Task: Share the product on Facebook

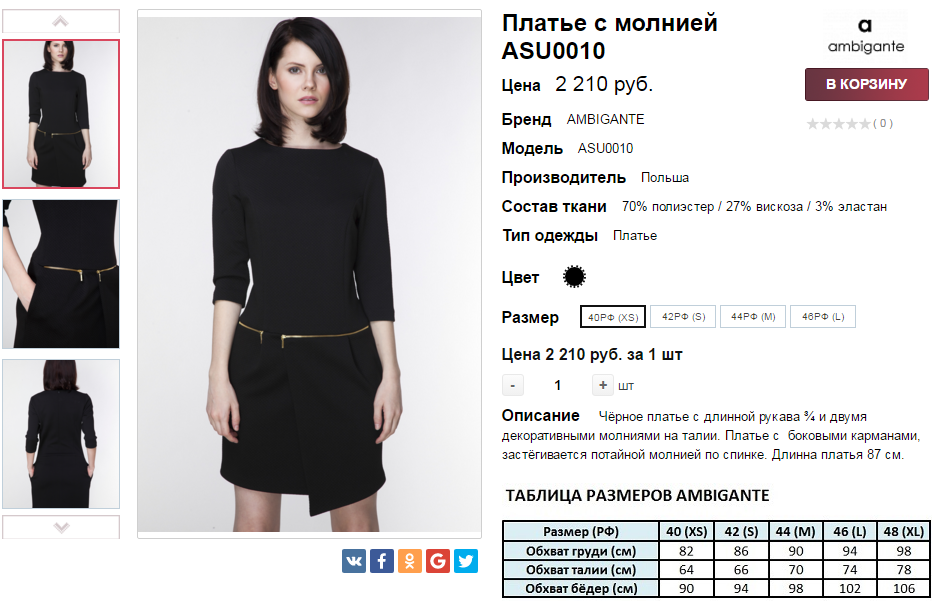Action: 382,561
